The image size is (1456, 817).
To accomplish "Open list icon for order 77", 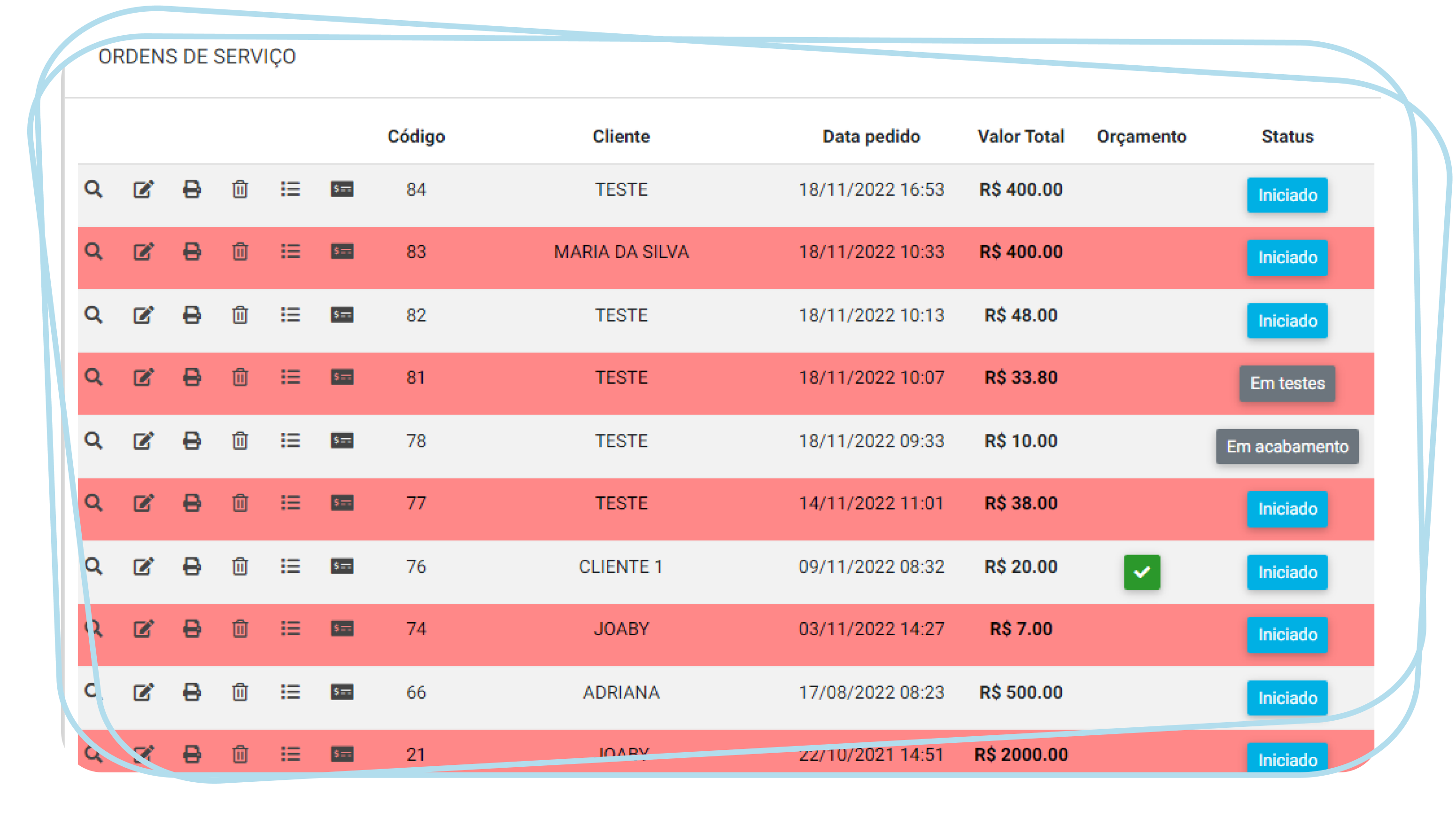I will pyautogui.click(x=291, y=503).
